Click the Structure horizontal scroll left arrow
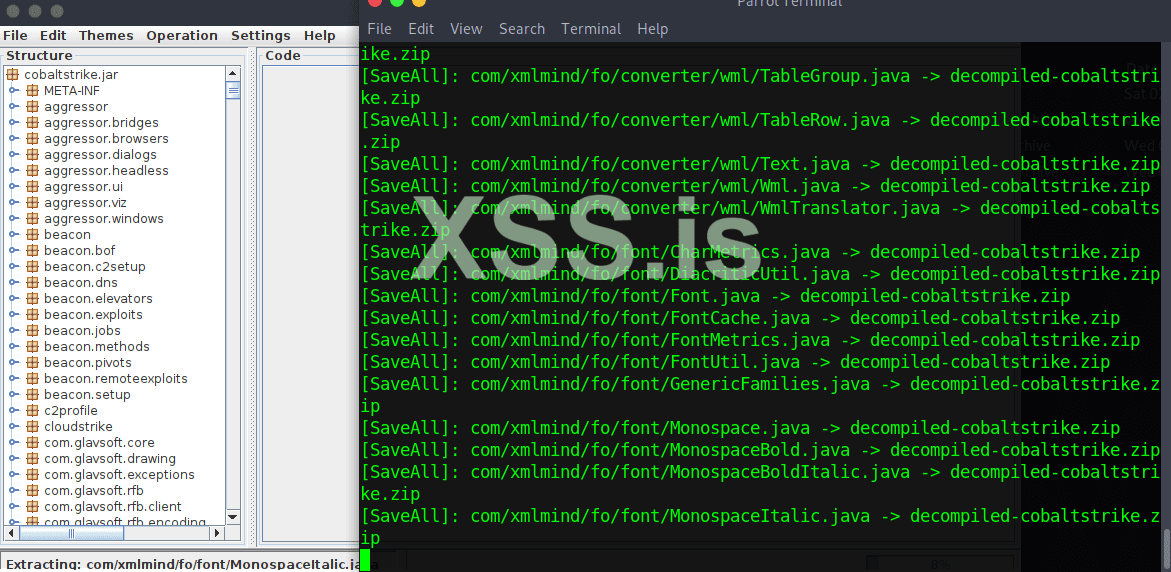The width and height of the screenshot is (1171, 572). click(10, 533)
